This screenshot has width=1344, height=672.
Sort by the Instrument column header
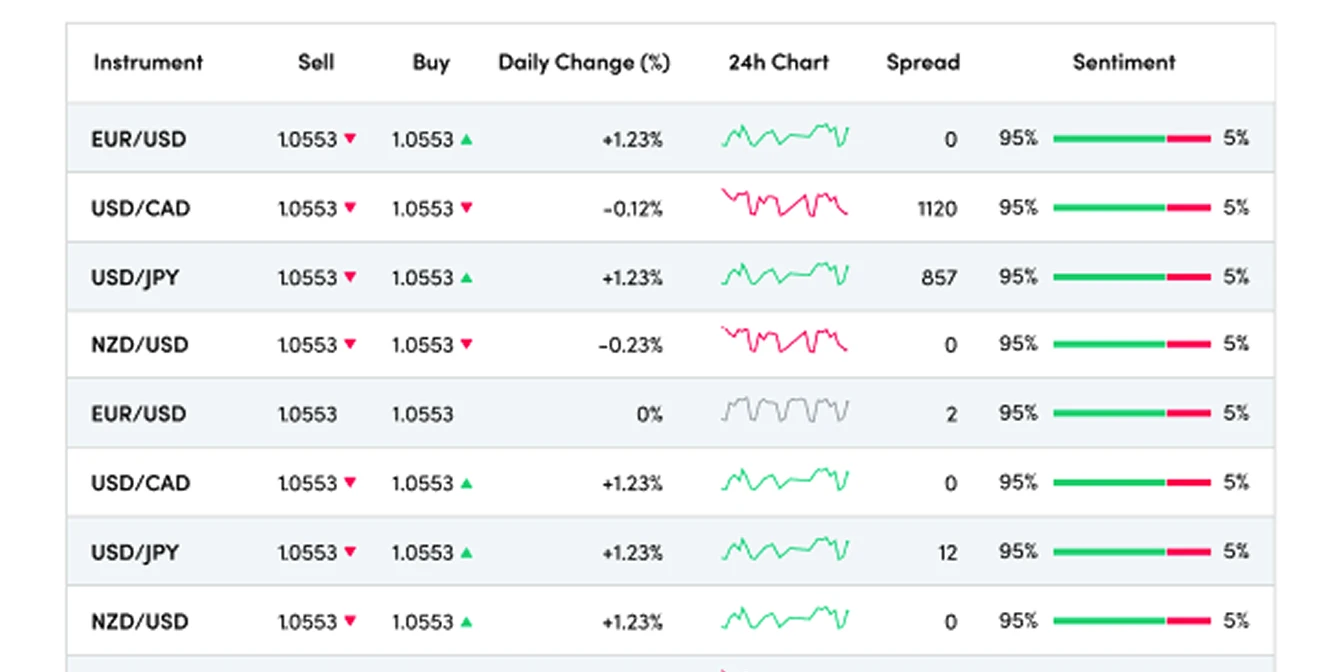tap(148, 62)
